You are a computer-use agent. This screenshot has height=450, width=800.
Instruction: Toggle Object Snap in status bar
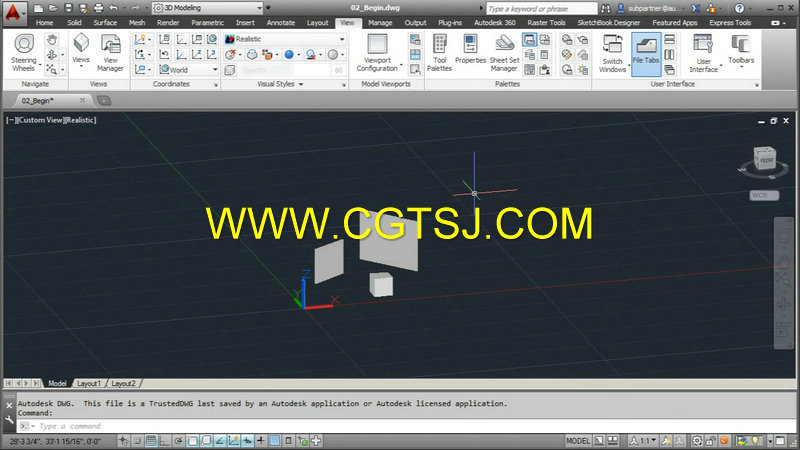(x=192, y=441)
